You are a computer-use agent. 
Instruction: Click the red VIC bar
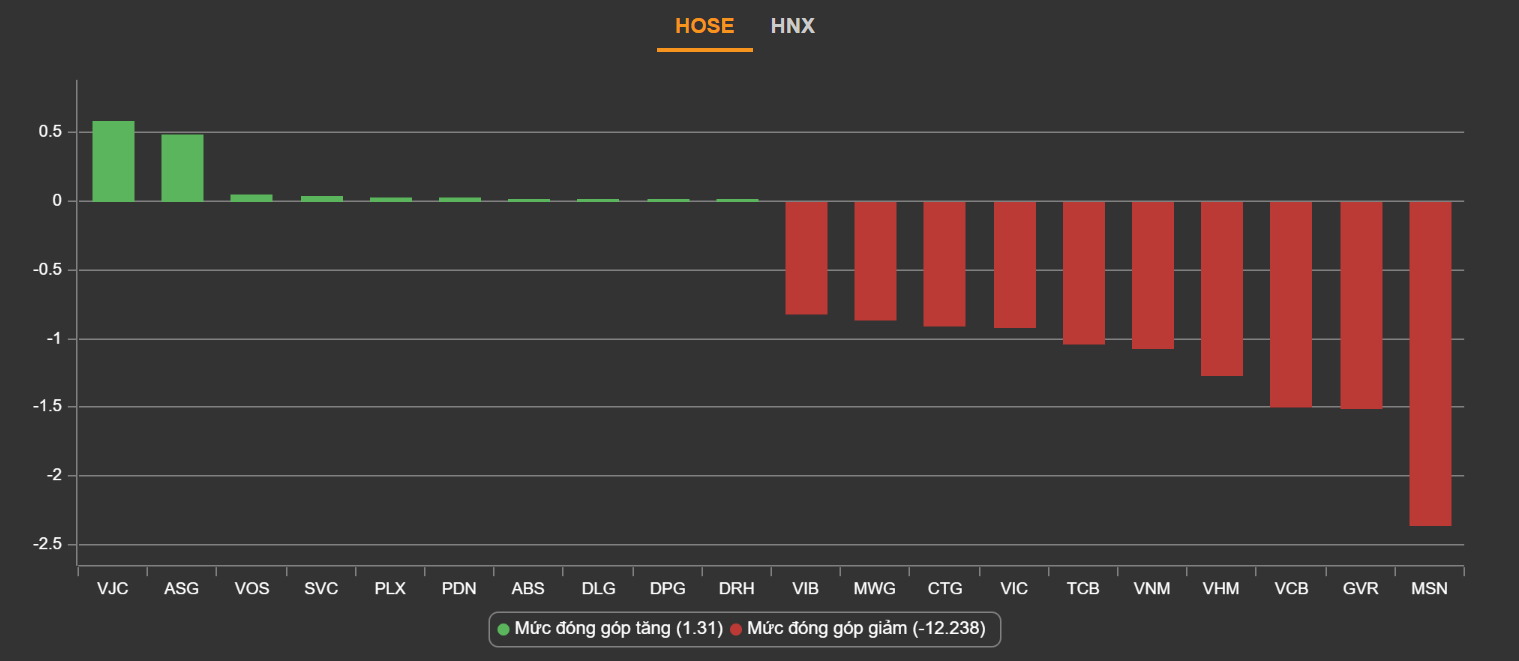(x=1014, y=264)
